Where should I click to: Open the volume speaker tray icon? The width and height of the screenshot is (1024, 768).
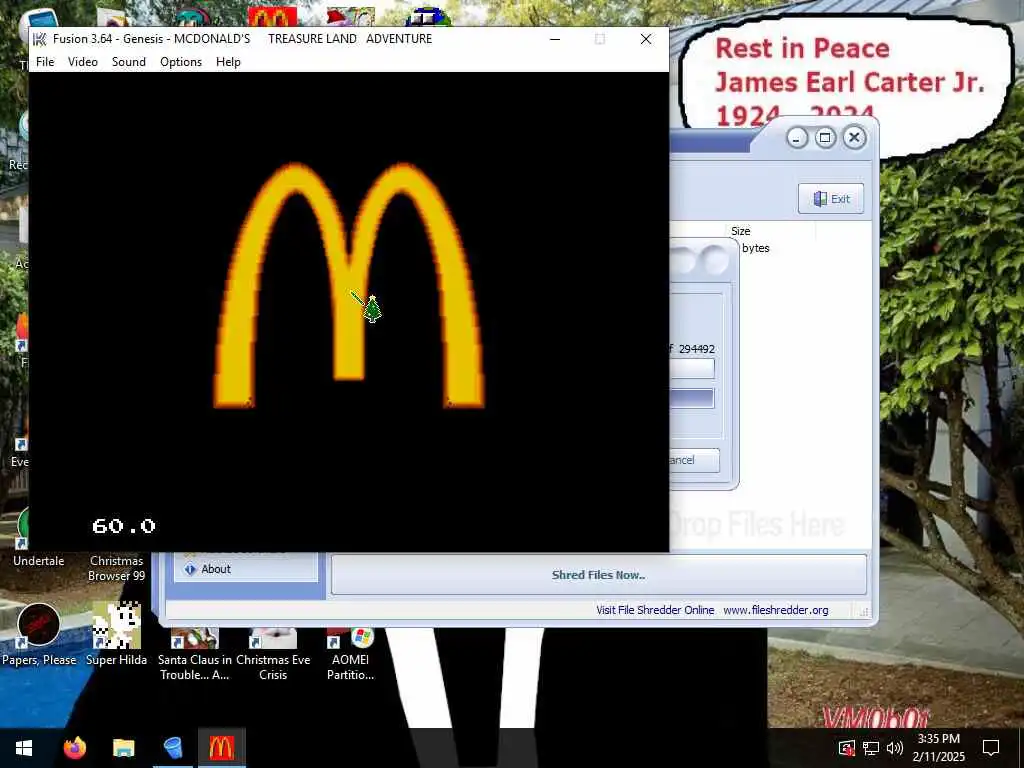tap(895, 748)
